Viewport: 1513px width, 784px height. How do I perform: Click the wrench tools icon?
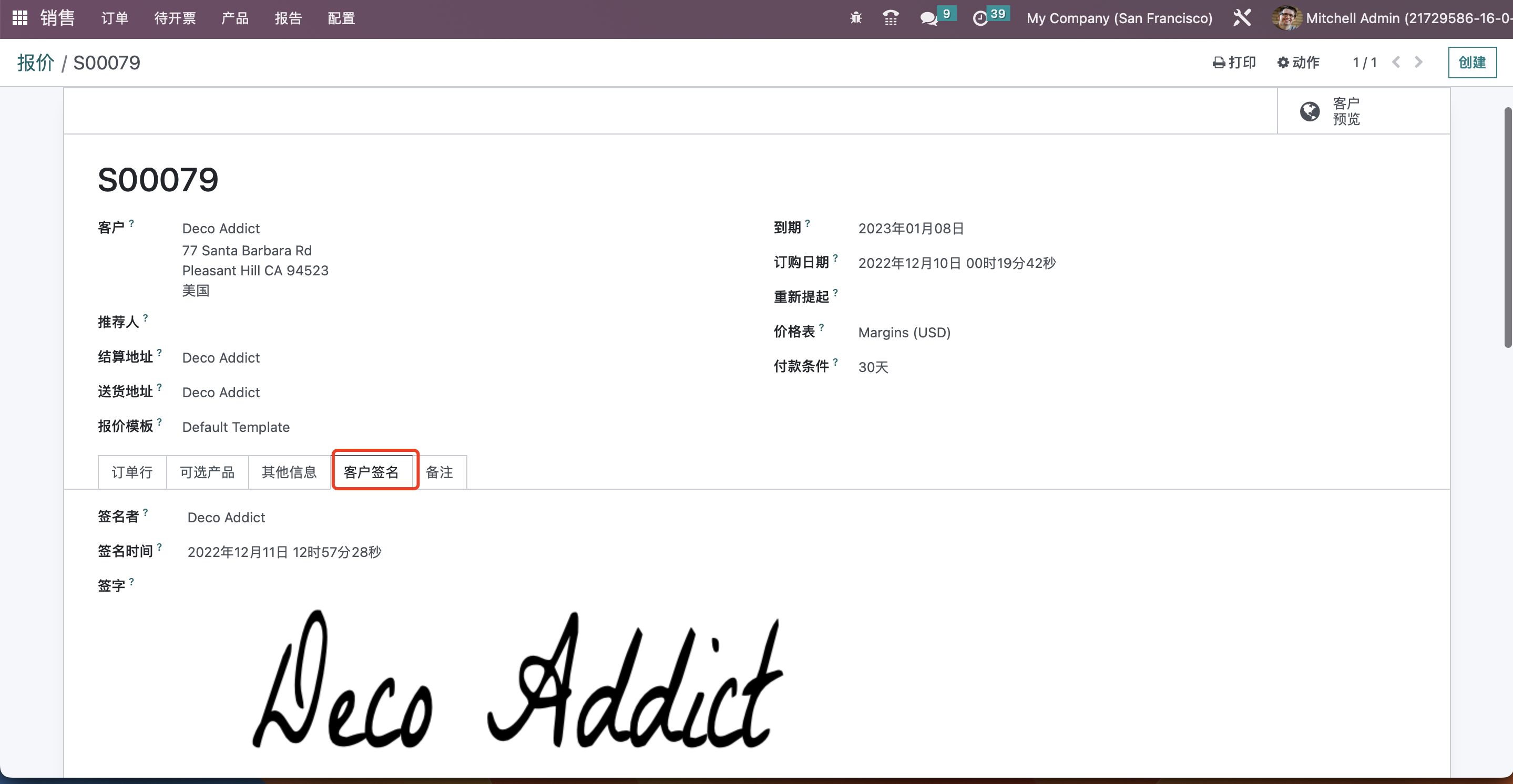1242,18
